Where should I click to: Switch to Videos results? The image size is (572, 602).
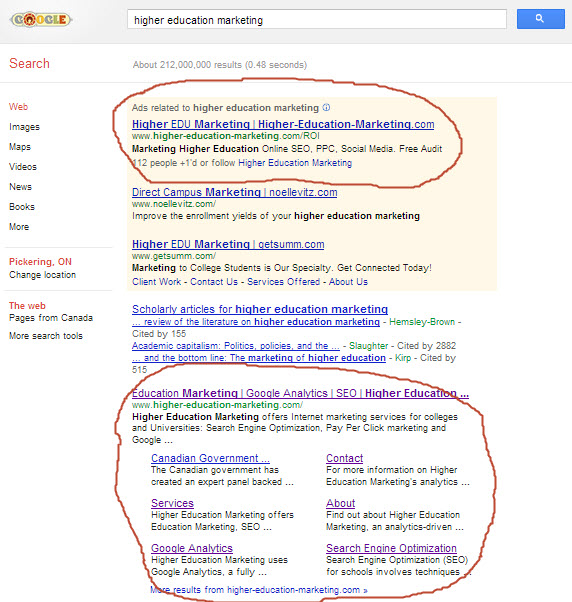pyautogui.click(x=23, y=167)
